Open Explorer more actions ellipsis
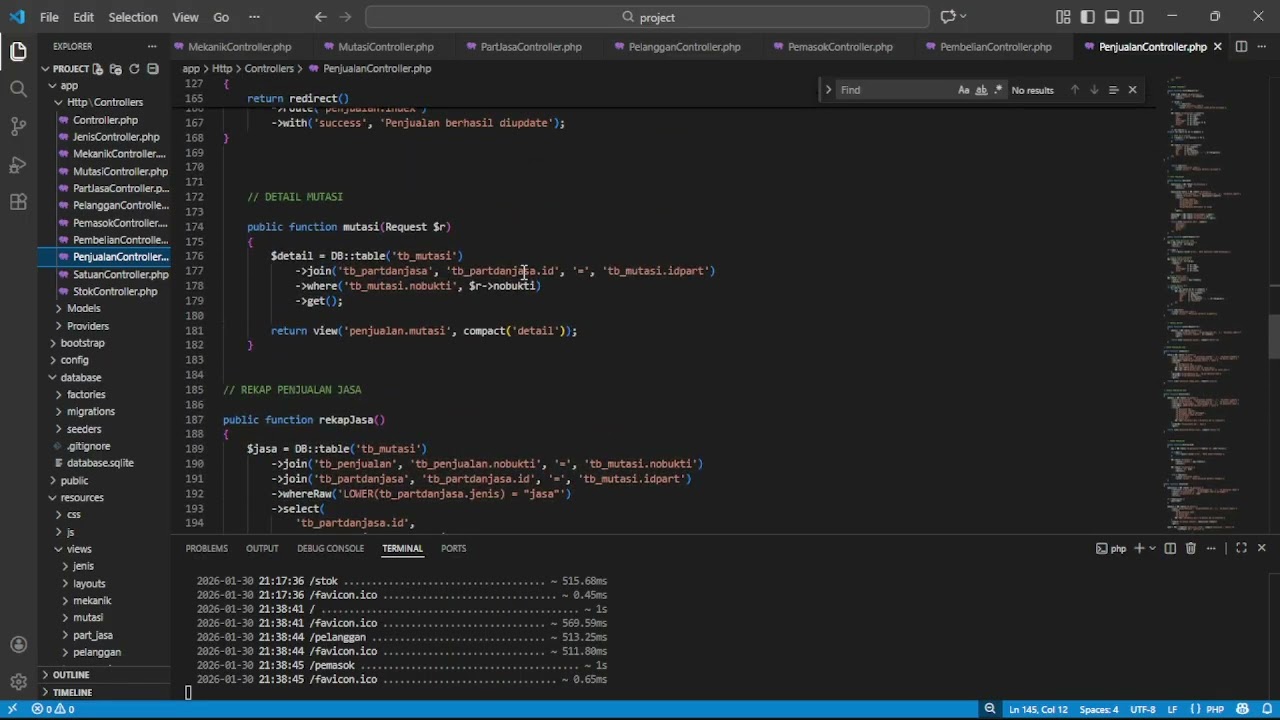Image resolution: width=1280 pixels, height=720 pixels. pos(152,46)
